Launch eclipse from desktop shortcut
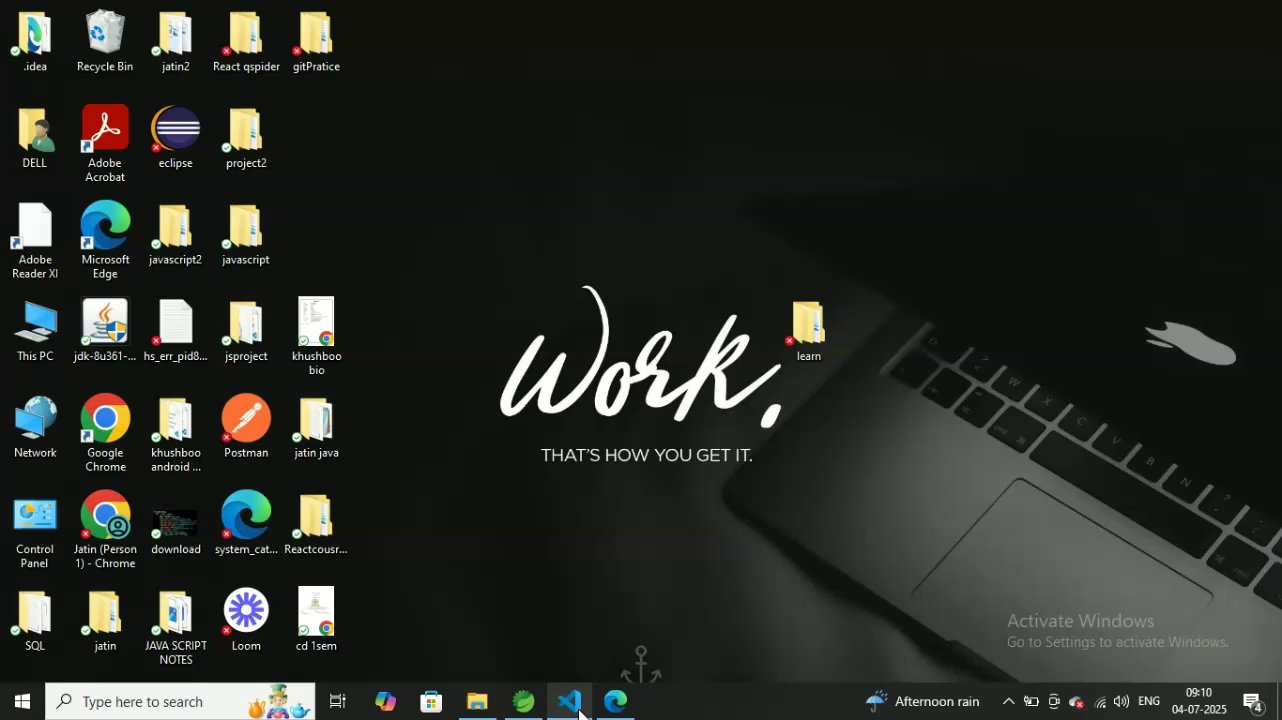Image resolution: width=1282 pixels, height=720 pixels. (176, 138)
